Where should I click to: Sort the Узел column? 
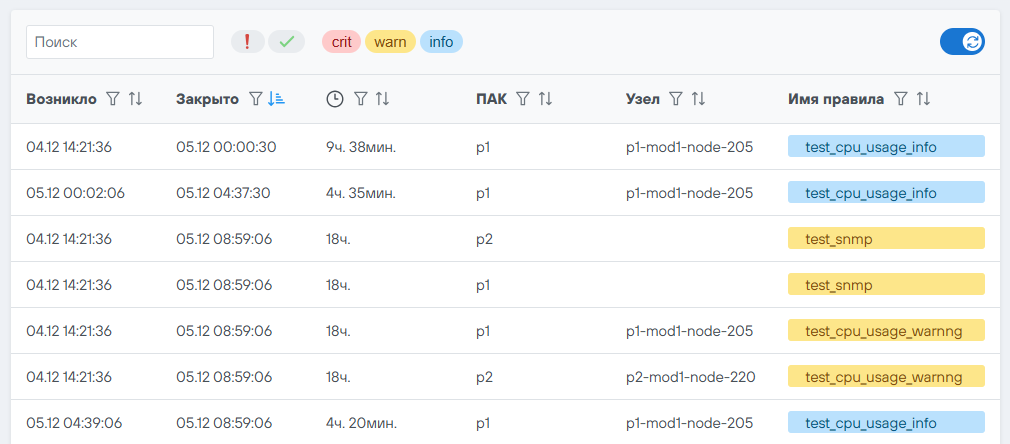point(698,99)
